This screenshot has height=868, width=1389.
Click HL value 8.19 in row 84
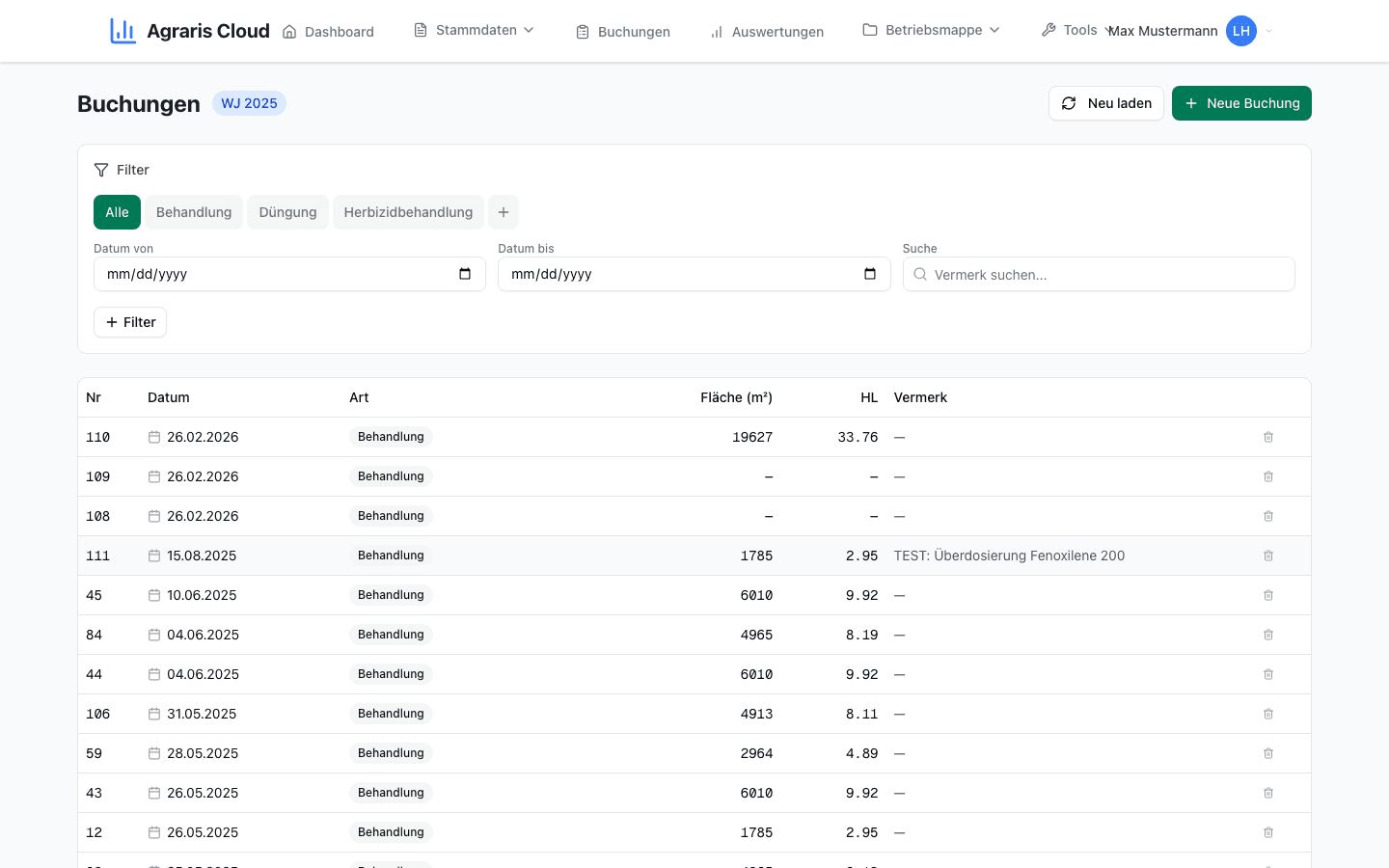pos(861,635)
